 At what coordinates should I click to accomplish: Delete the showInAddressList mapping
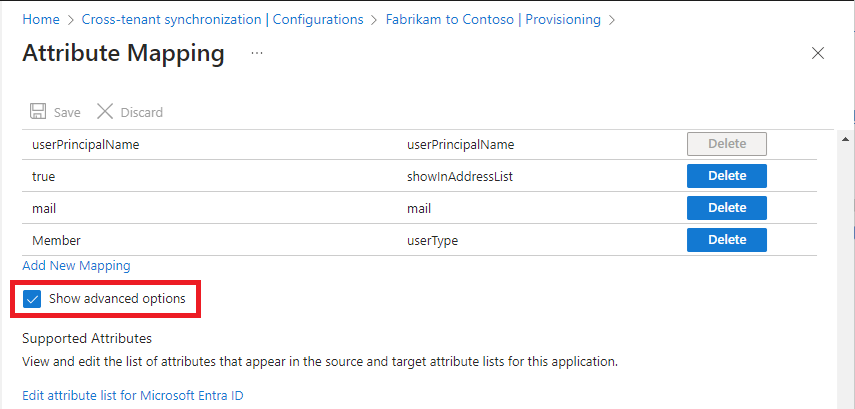pyautogui.click(x=726, y=176)
